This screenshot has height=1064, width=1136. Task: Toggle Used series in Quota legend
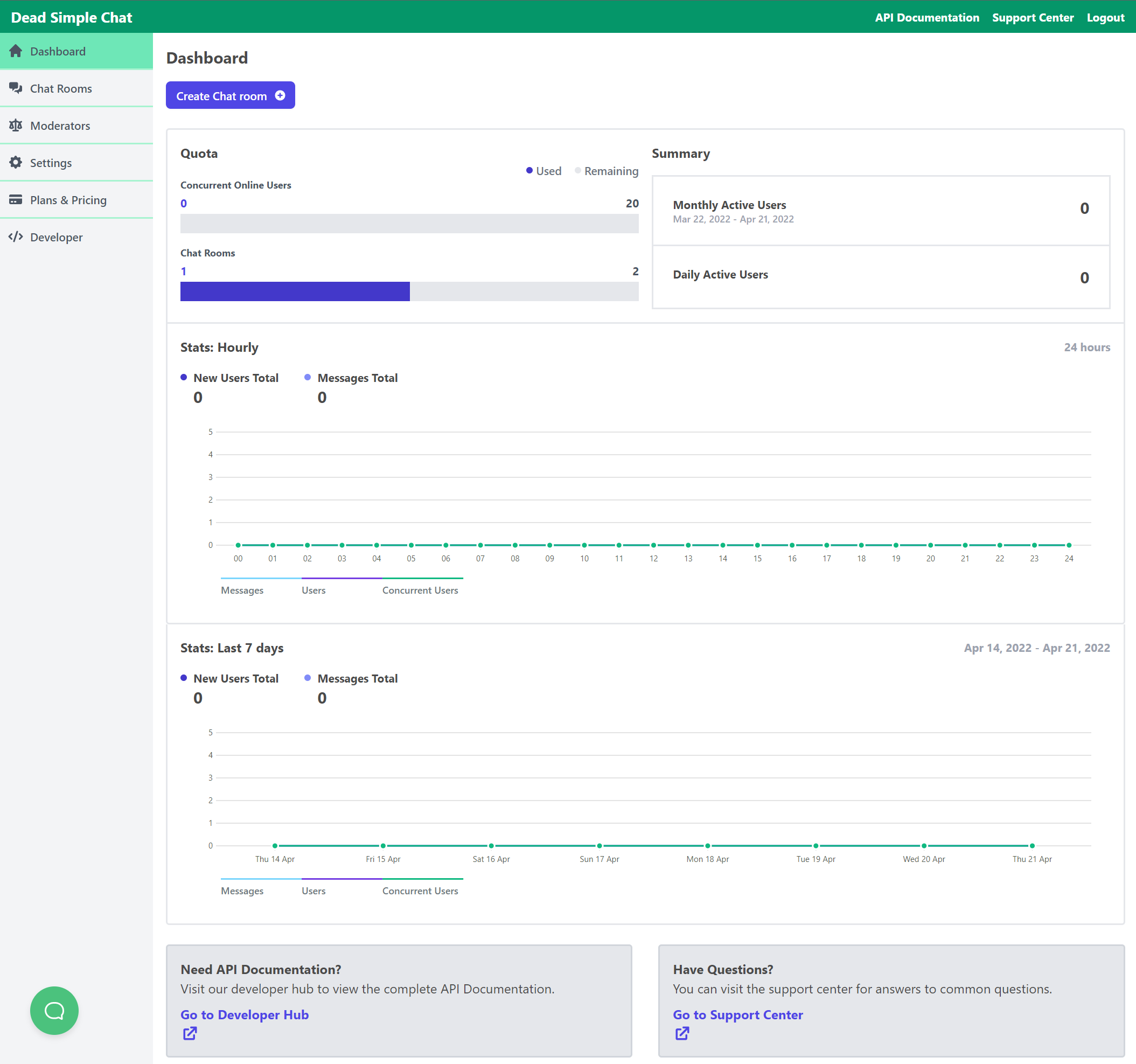543,171
